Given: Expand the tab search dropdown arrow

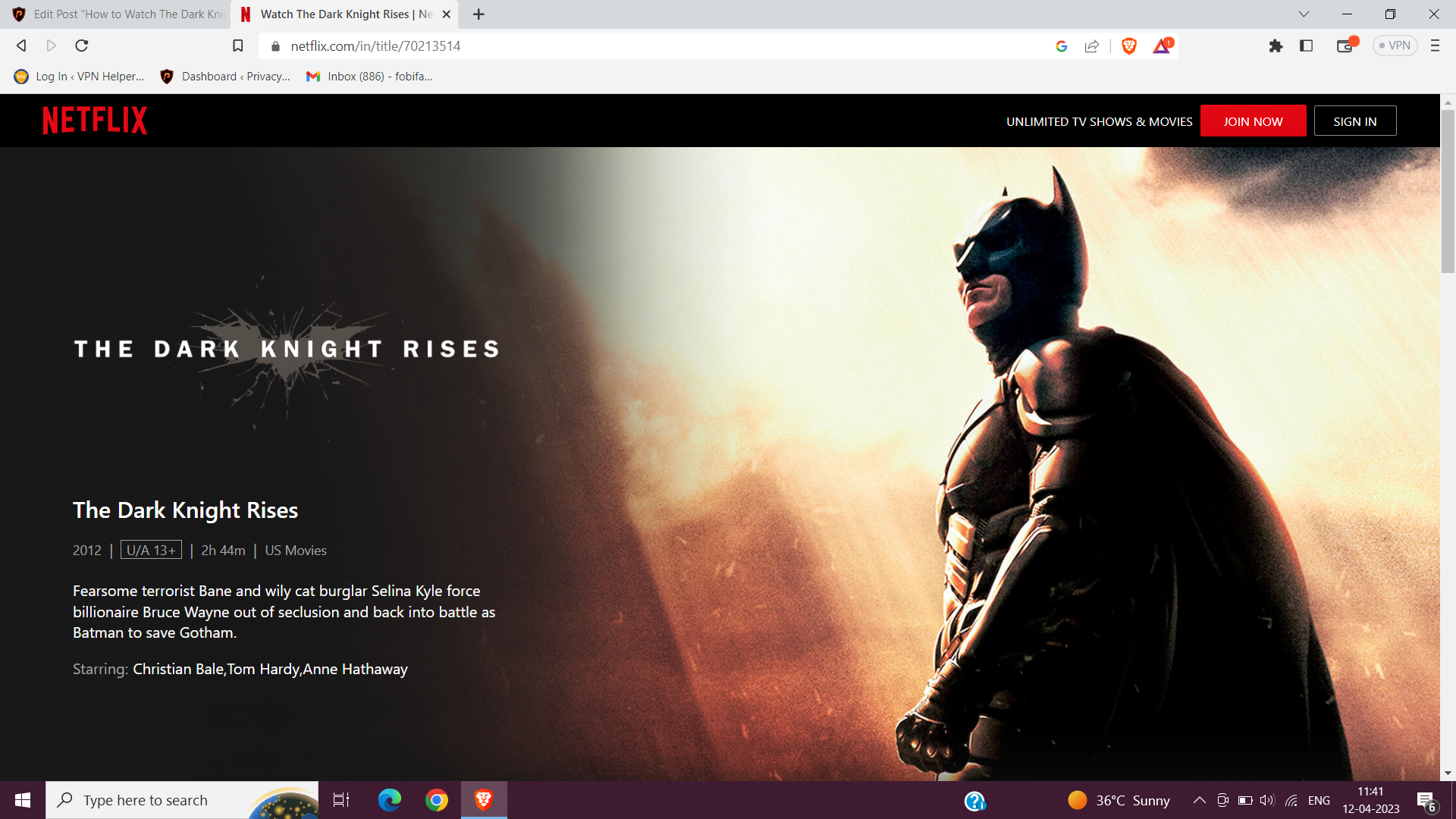Looking at the screenshot, I should point(1304,14).
